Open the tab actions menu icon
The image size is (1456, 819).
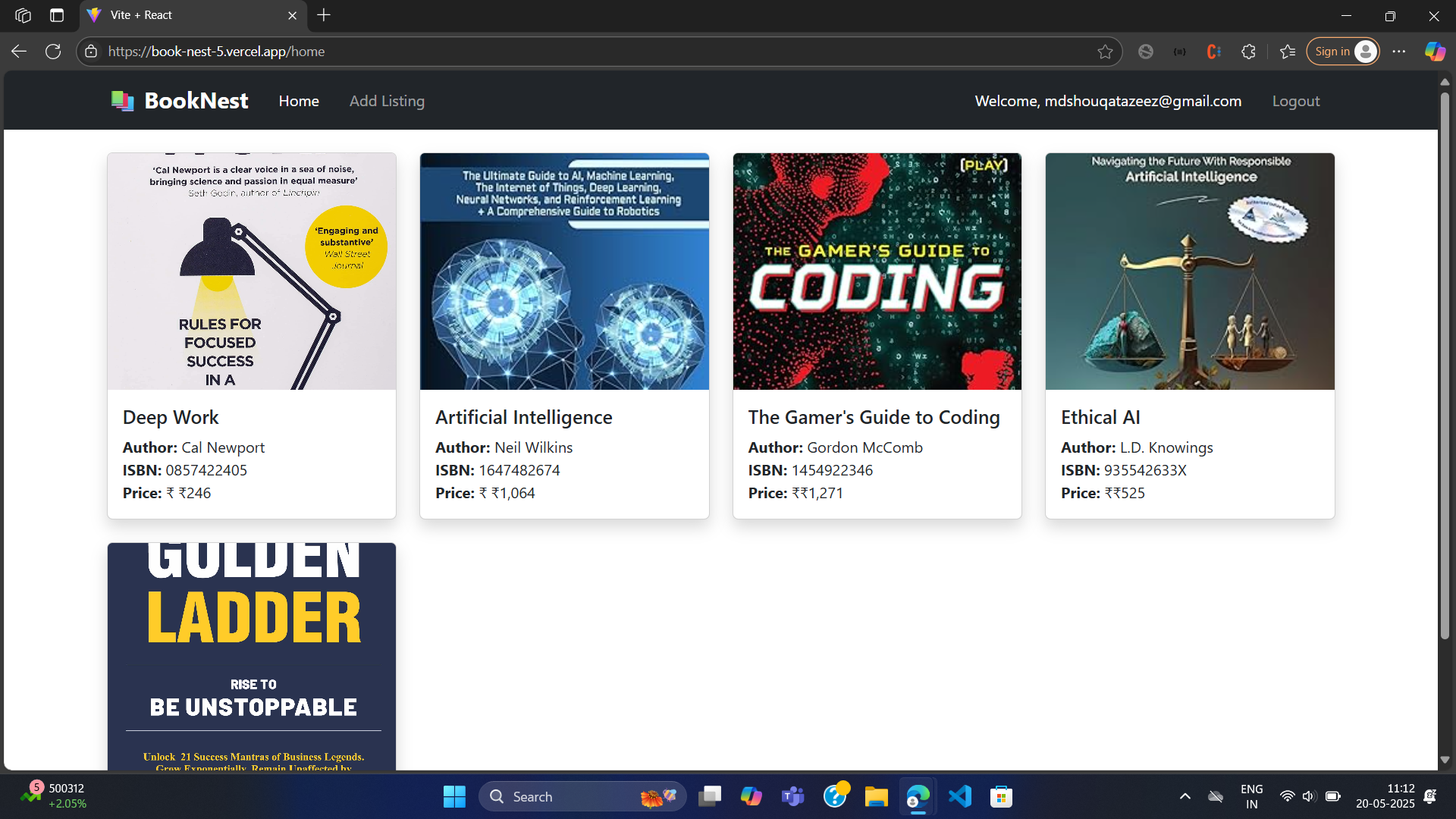57,15
